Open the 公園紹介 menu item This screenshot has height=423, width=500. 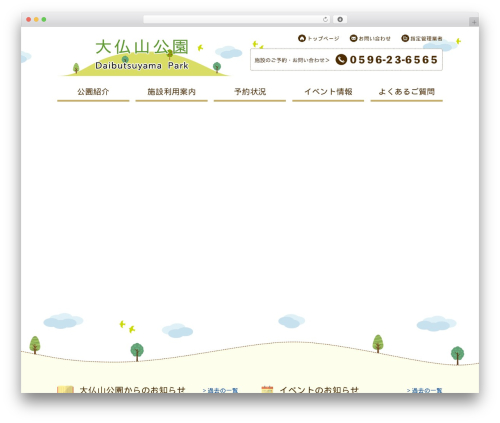[x=93, y=92]
